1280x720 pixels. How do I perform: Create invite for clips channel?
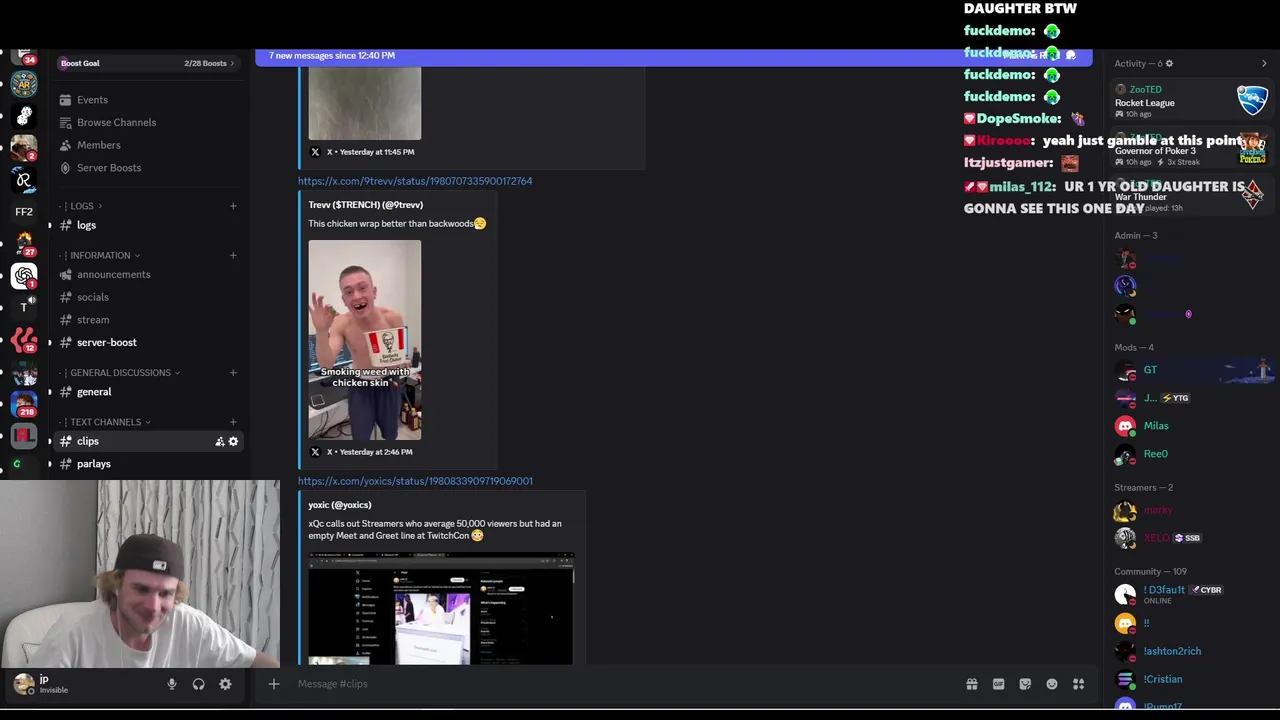tap(220, 442)
